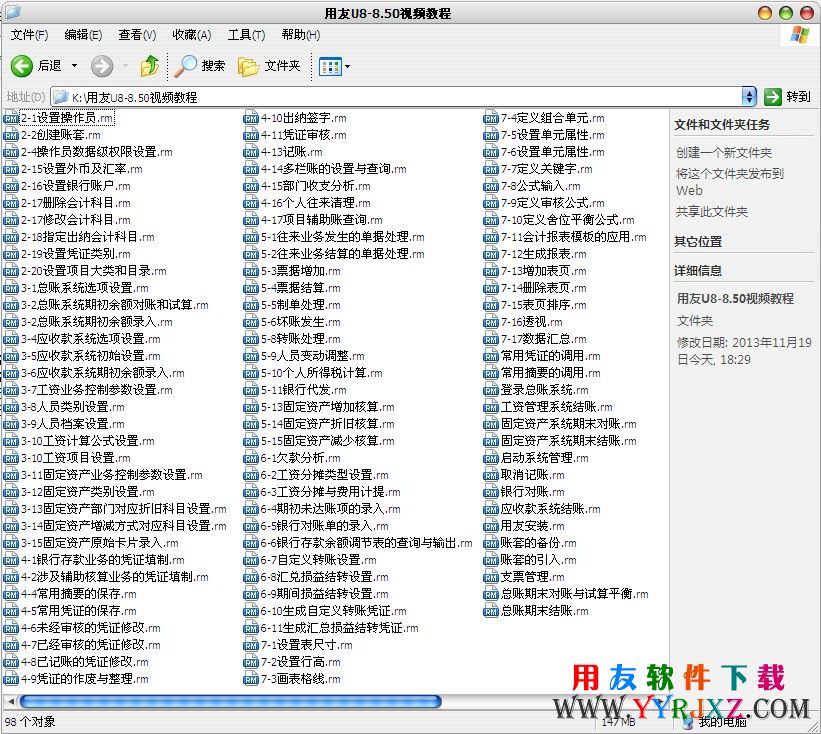Screen dimensions: 821x734
Task: Open the 收藏(A) menu
Action: 192,35
